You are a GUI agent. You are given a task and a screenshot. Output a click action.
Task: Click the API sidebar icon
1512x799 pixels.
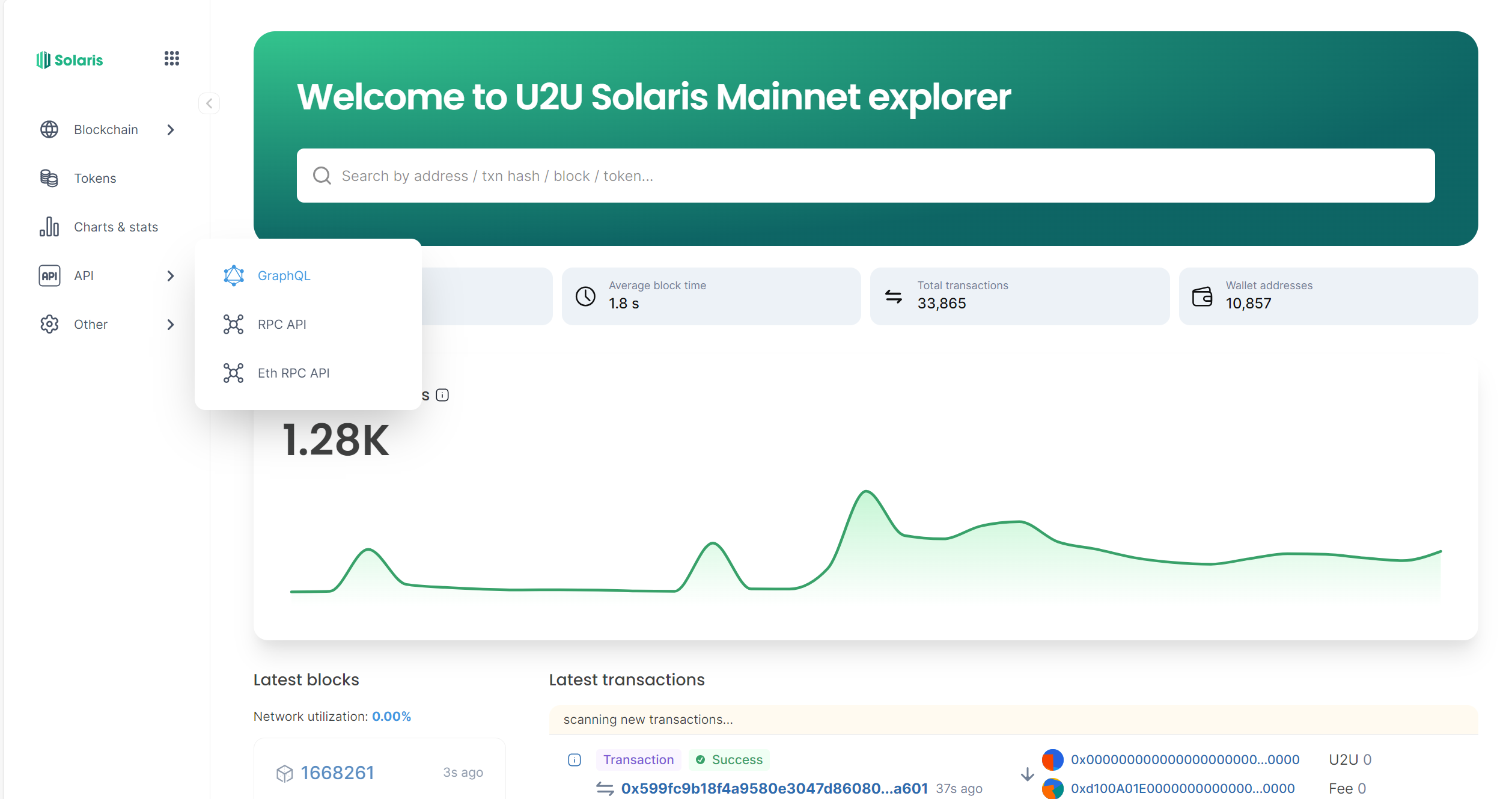pyautogui.click(x=49, y=275)
